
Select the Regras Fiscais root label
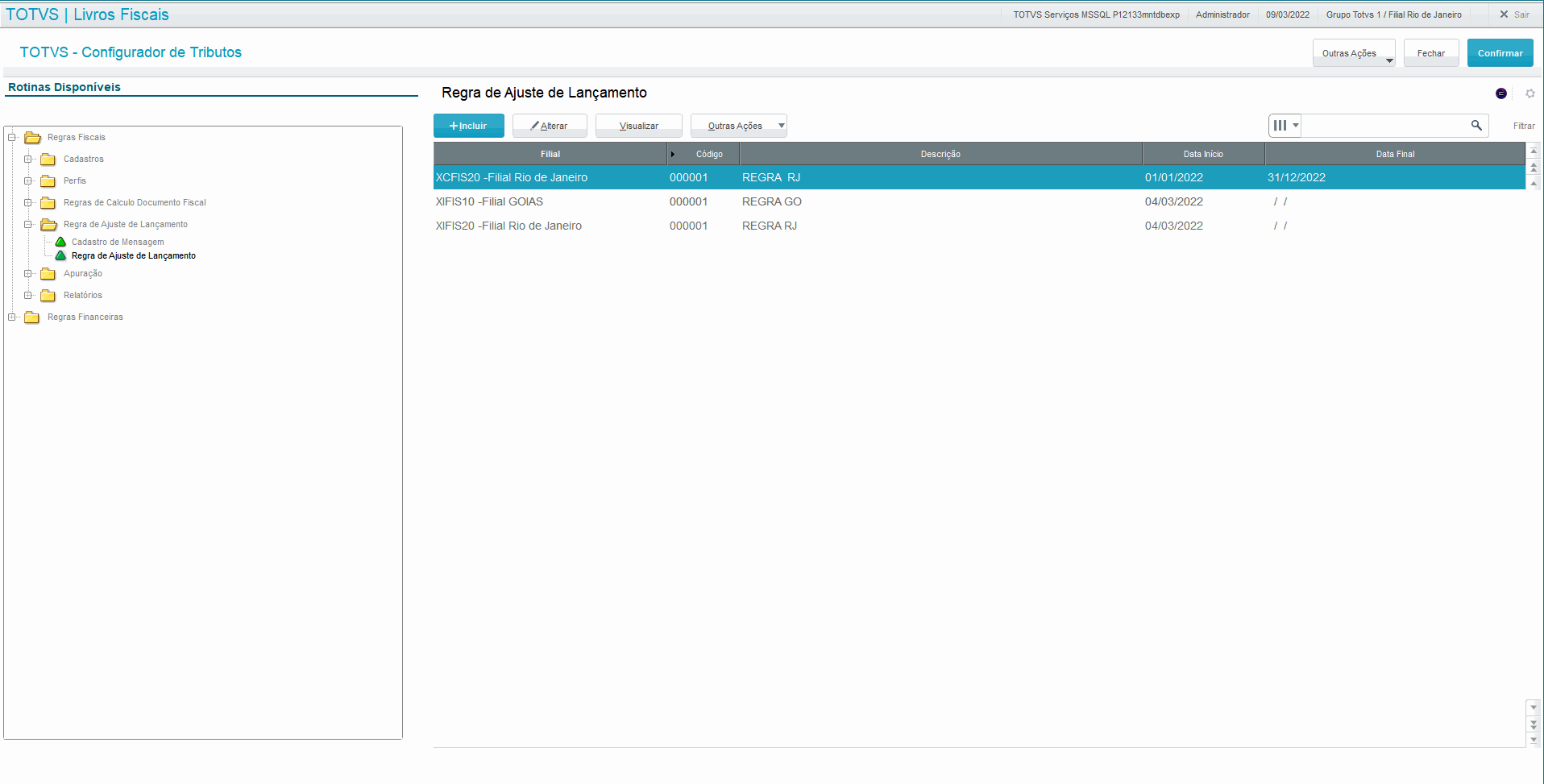(x=77, y=138)
